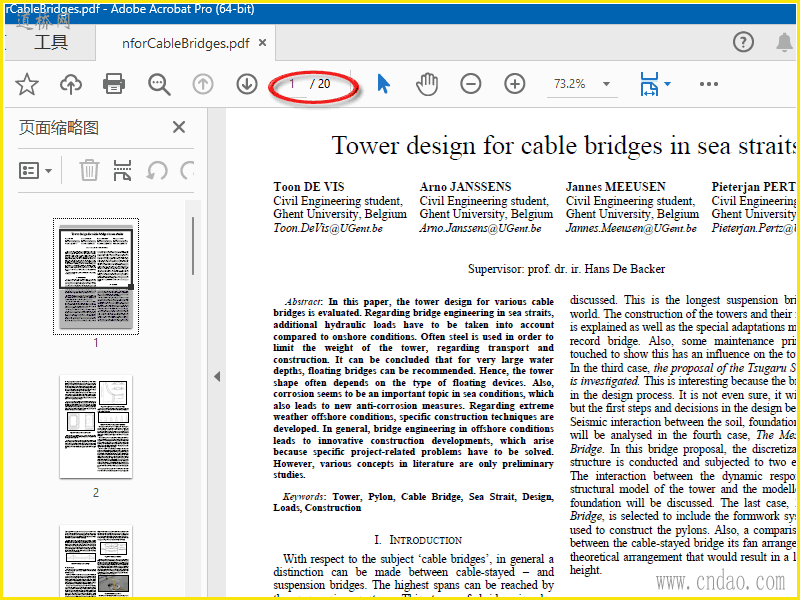800x600 pixels.
Task: Open the find text magnifier tool
Action: click(x=159, y=84)
